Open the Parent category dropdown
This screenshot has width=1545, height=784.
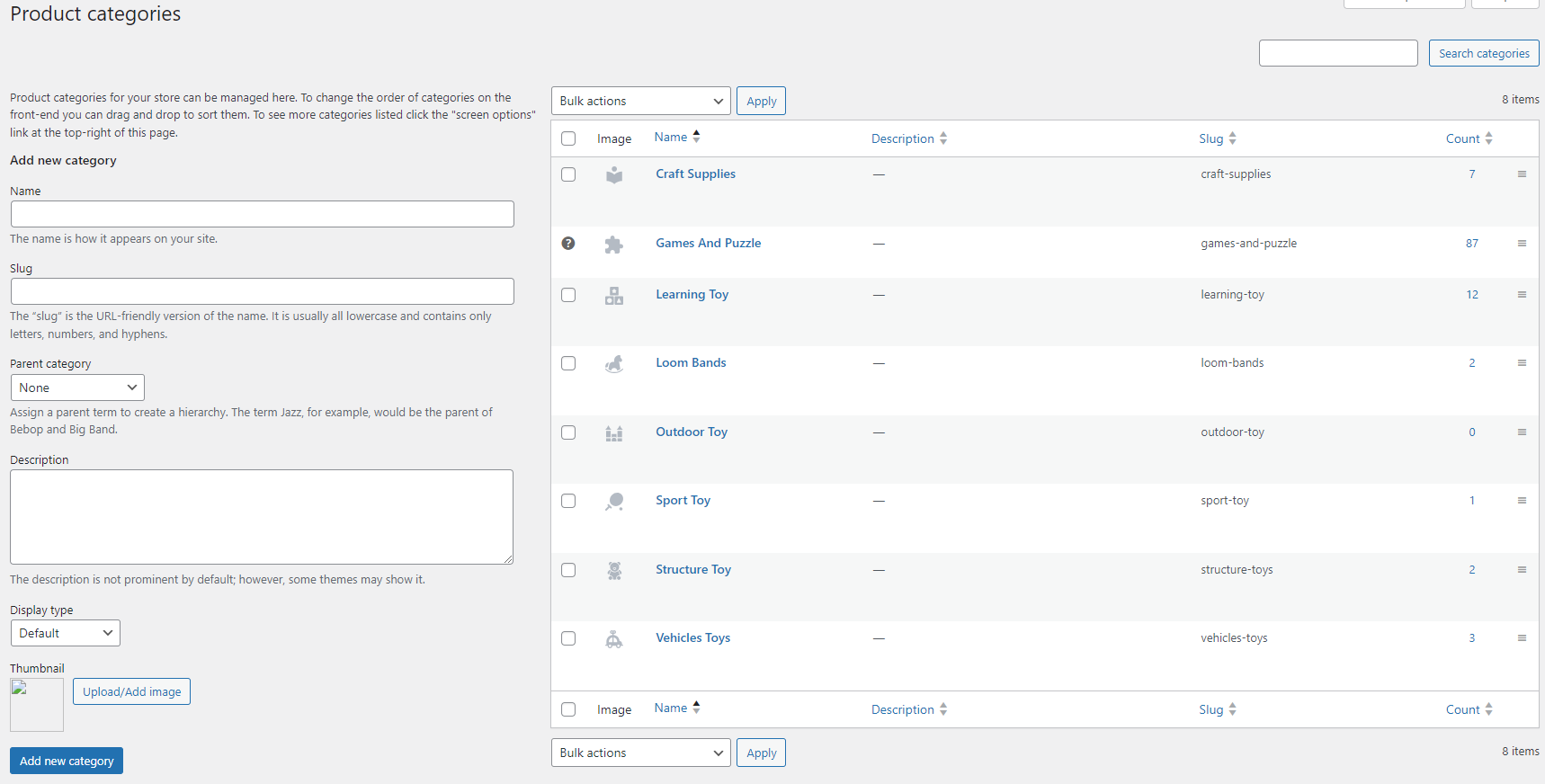click(77, 388)
